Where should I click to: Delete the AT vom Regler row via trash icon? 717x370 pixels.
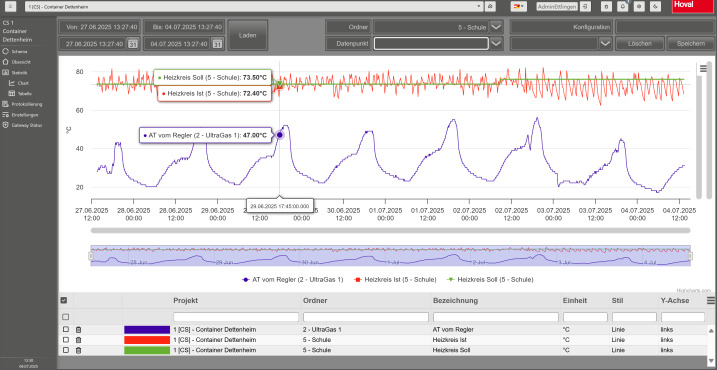click(x=78, y=329)
